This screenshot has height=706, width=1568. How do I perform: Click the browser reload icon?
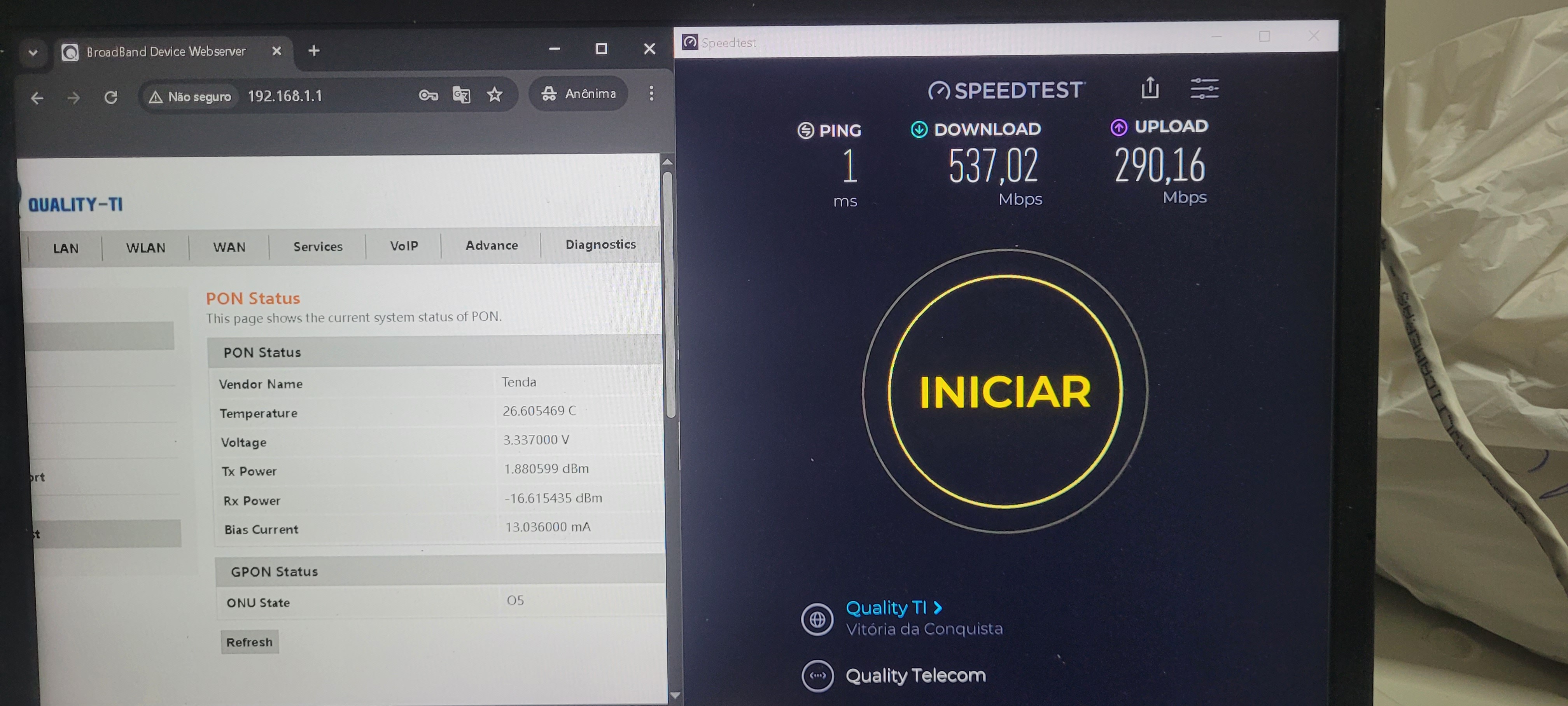click(111, 97)
